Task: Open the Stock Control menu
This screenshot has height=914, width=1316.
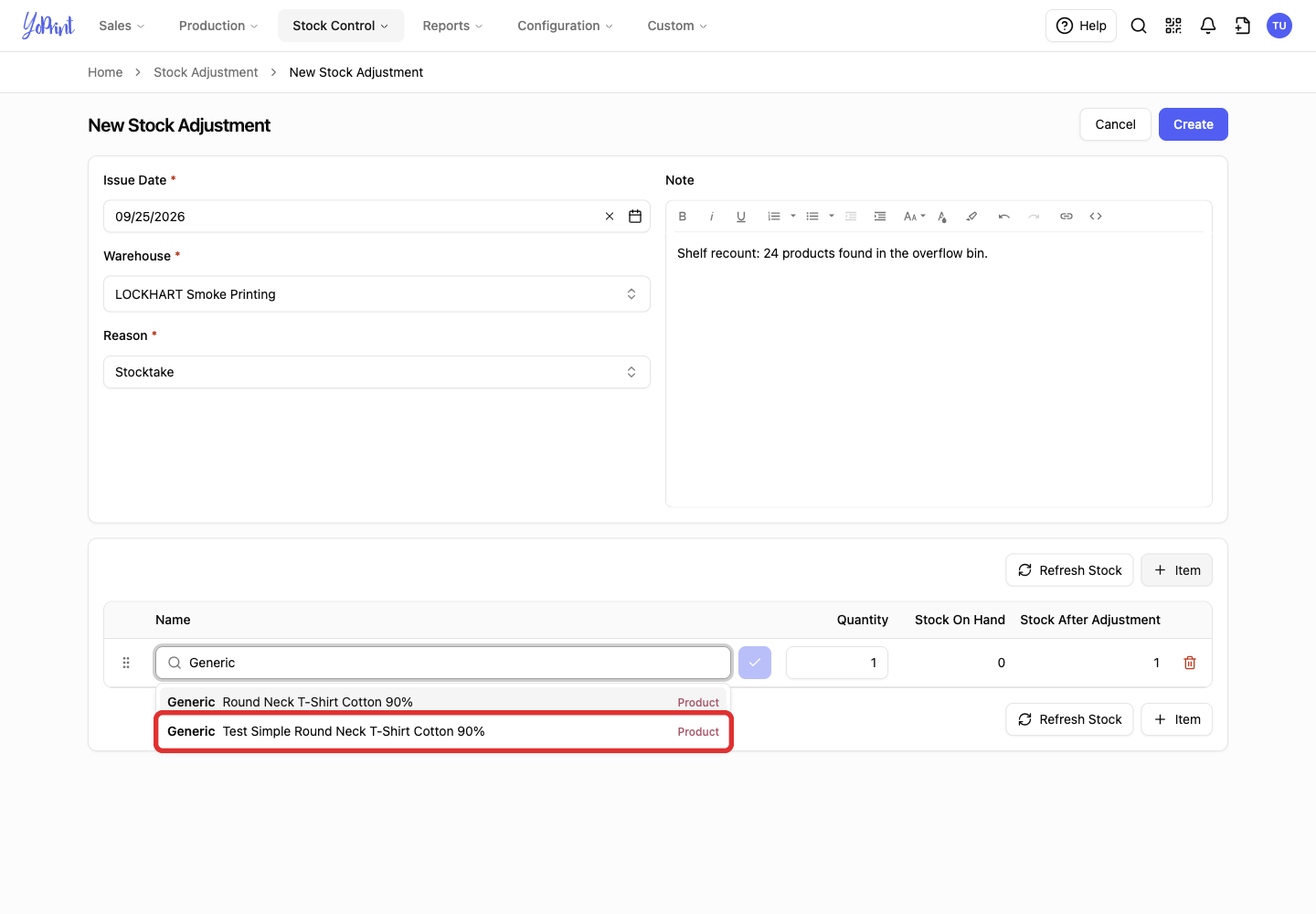Action: [341, 26]
